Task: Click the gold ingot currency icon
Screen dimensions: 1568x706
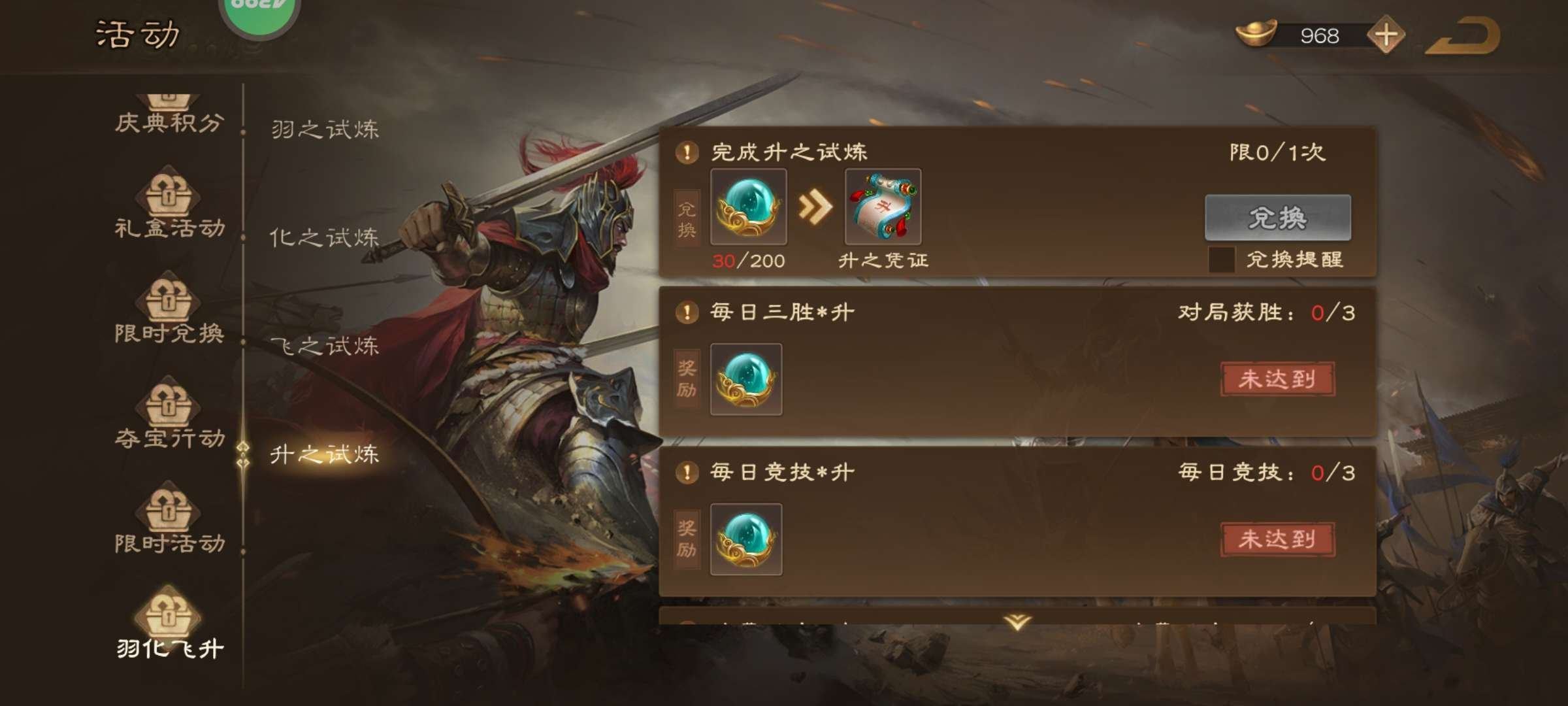Action: point(1256,34)
